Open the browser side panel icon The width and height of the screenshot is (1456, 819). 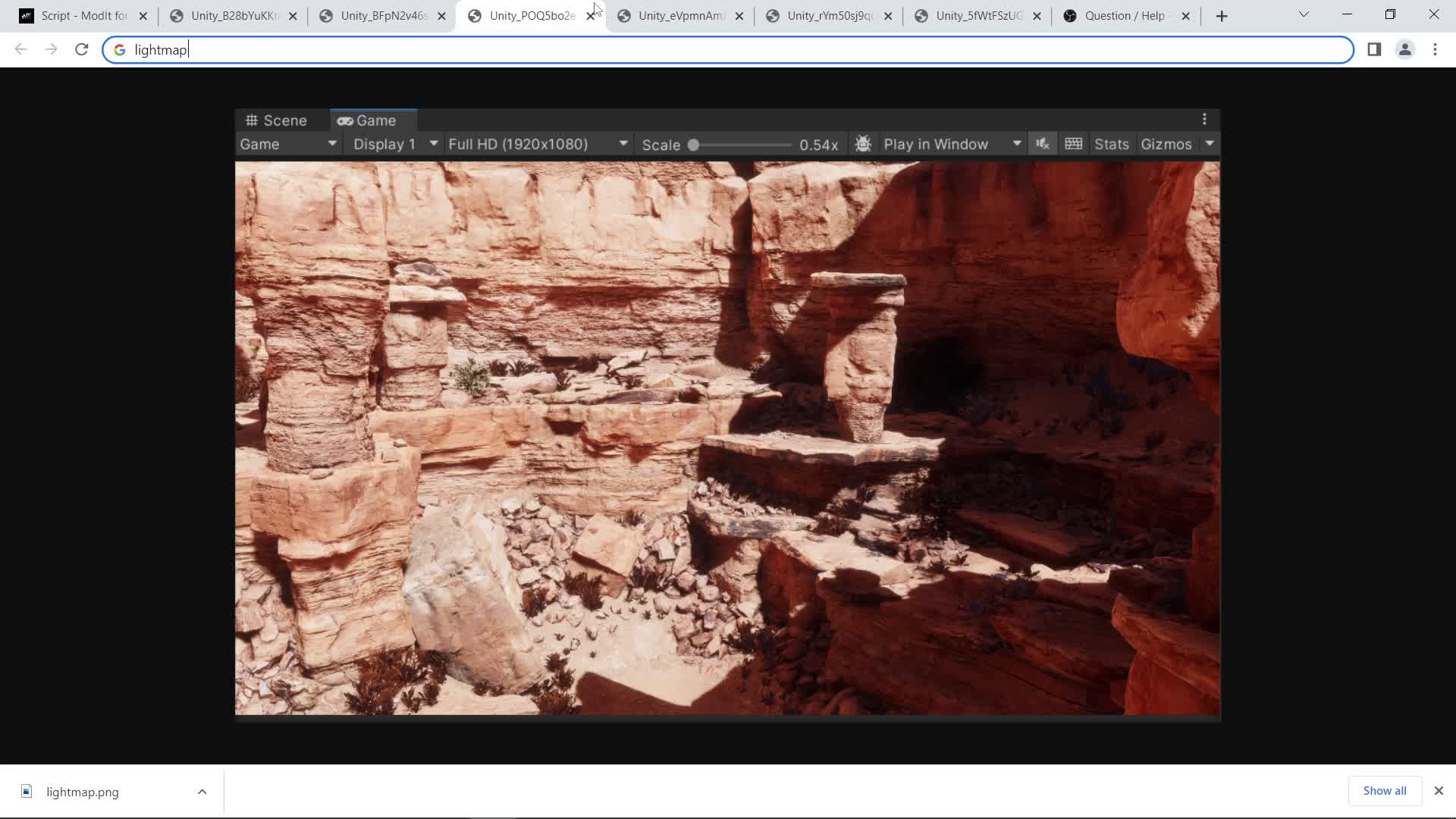1374,49
